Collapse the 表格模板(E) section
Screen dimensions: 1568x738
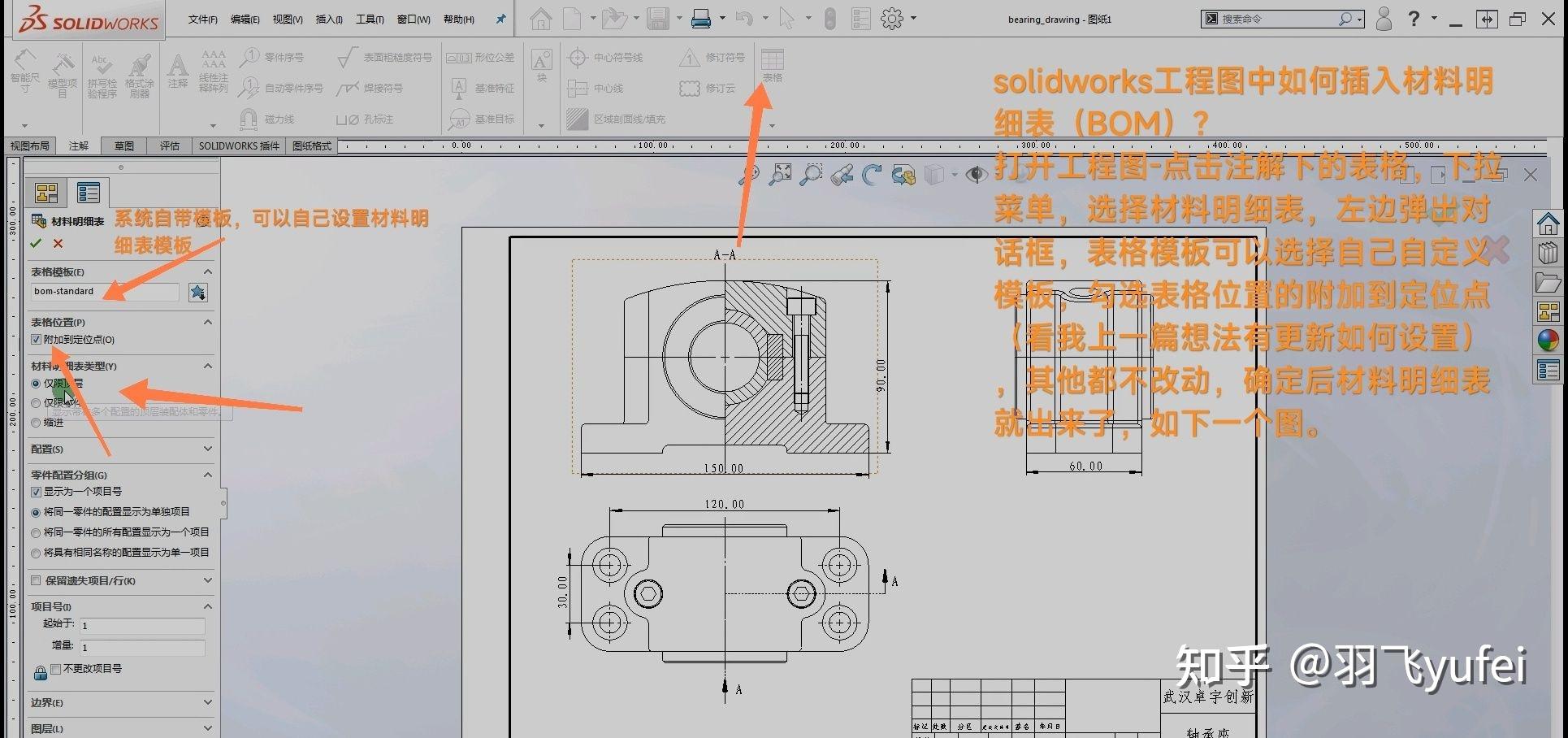(x=209, y=271)
